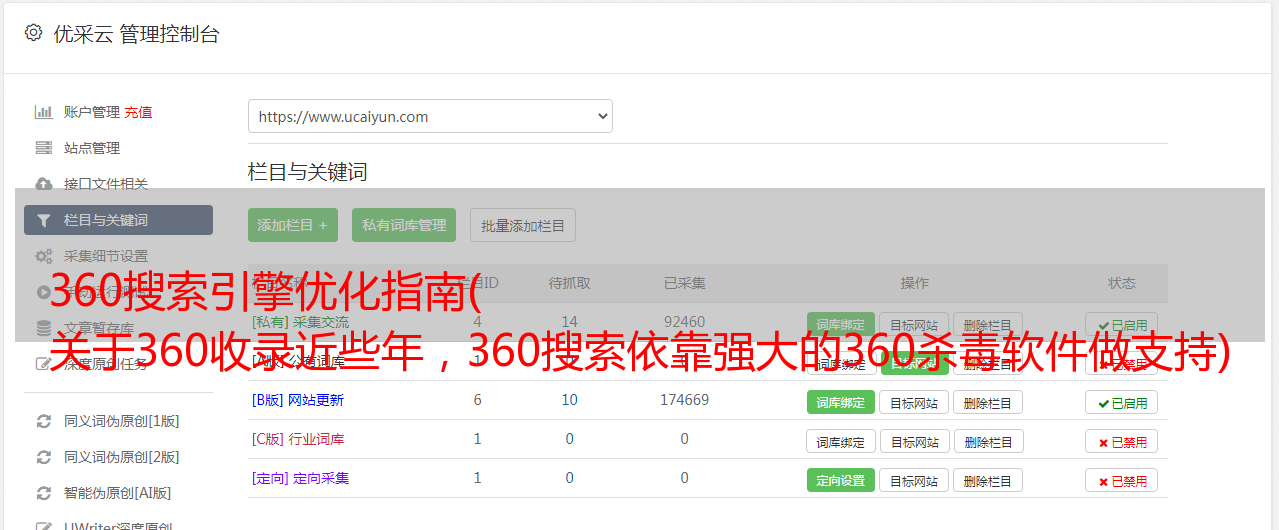Open the site URL dropdown
1279x530 pixels.
(430, 116)
